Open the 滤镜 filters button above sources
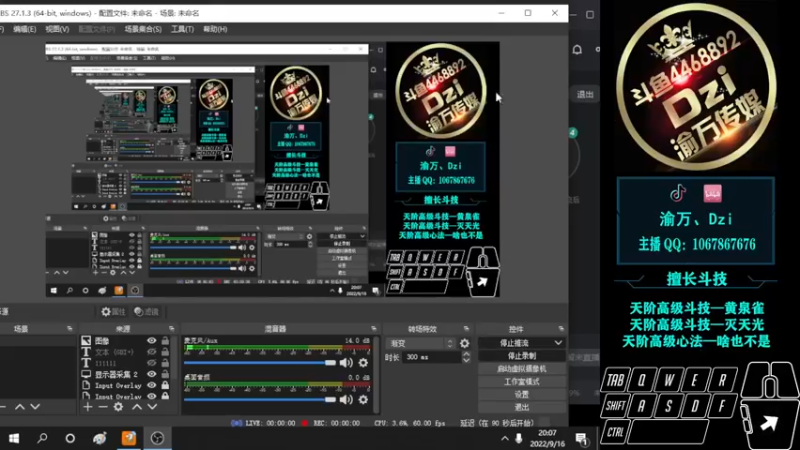This screenshot has height=450, width=800. pos(146,311)
